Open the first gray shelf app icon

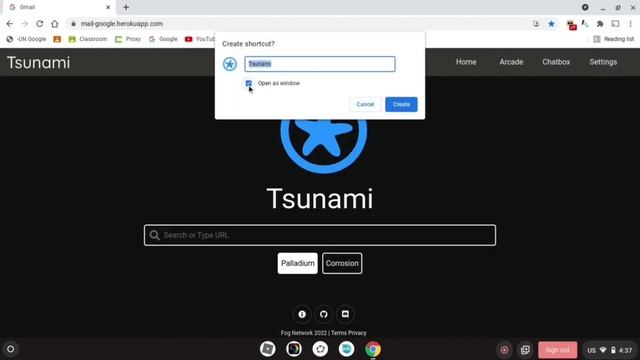click(x=268, y=349)
